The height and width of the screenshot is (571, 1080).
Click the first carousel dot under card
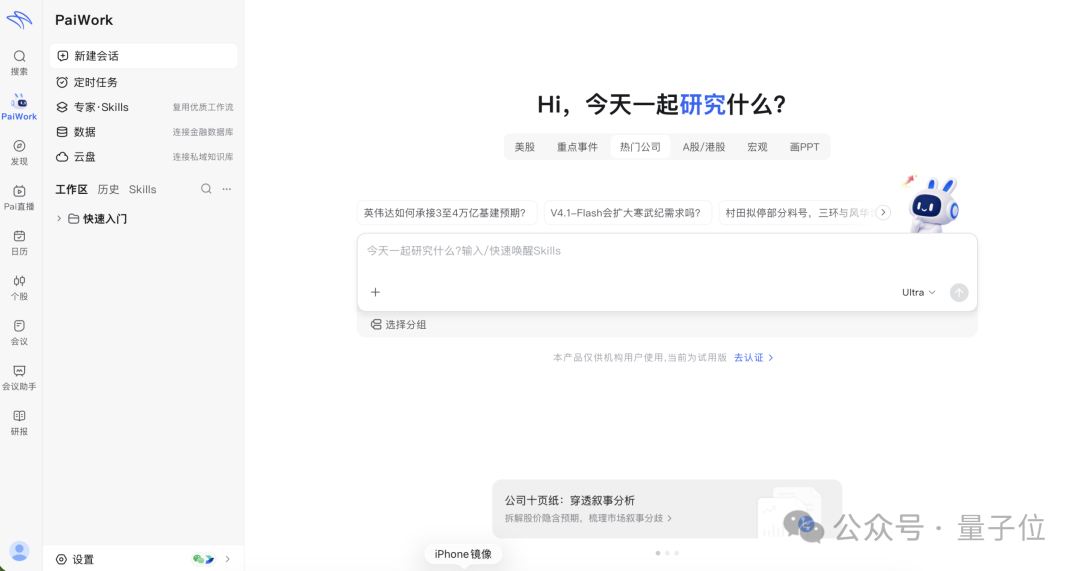point(658,553)
